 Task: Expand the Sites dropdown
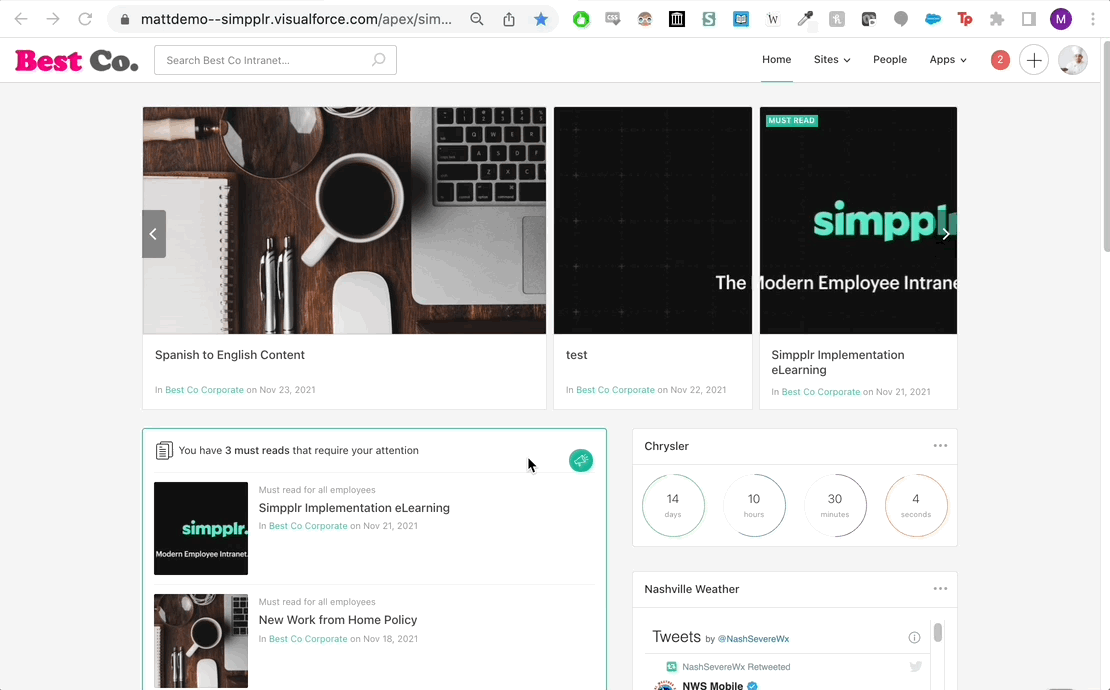tap(832, 59)
